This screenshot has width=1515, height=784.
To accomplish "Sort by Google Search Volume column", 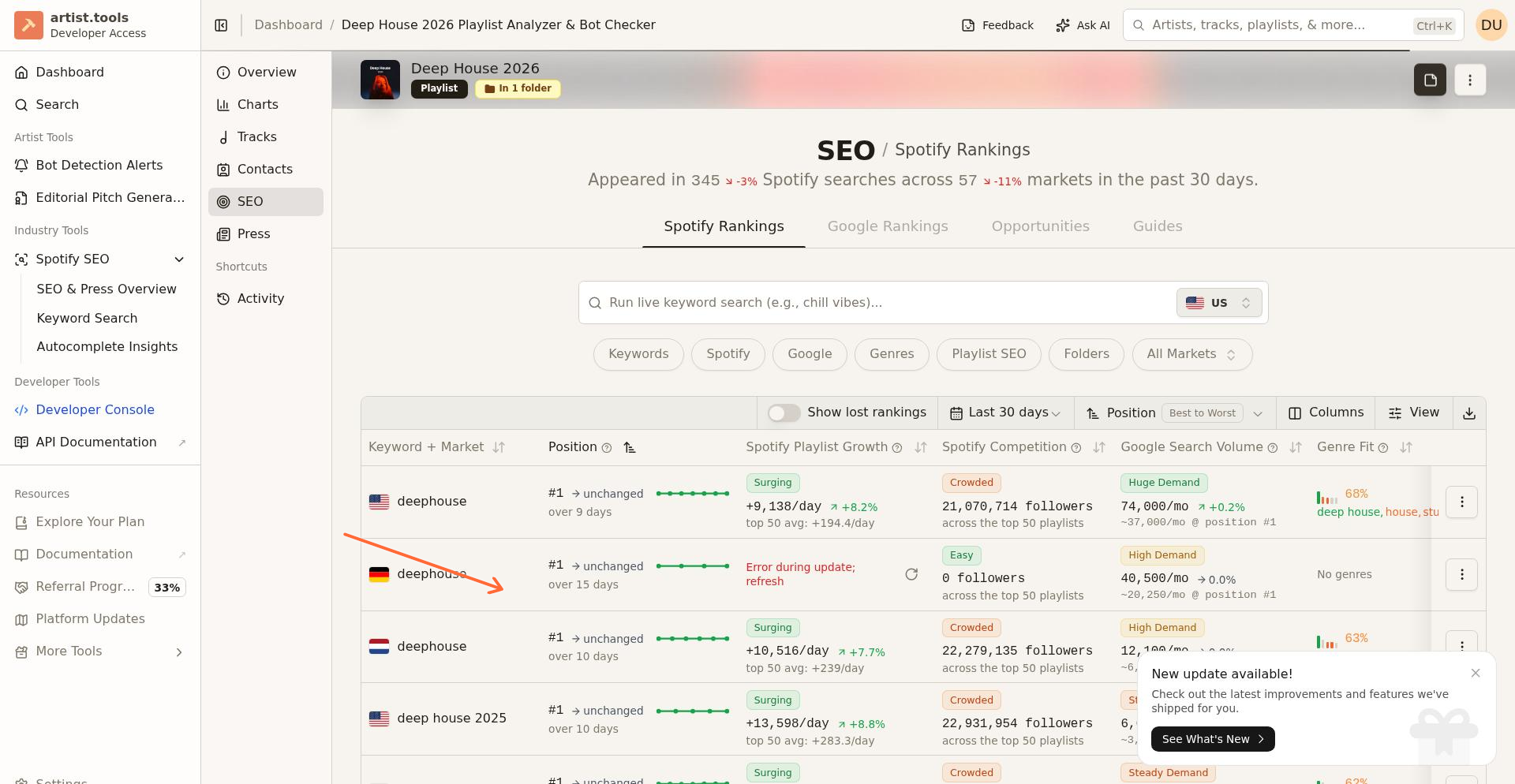I will click(x=1295, y=447).
